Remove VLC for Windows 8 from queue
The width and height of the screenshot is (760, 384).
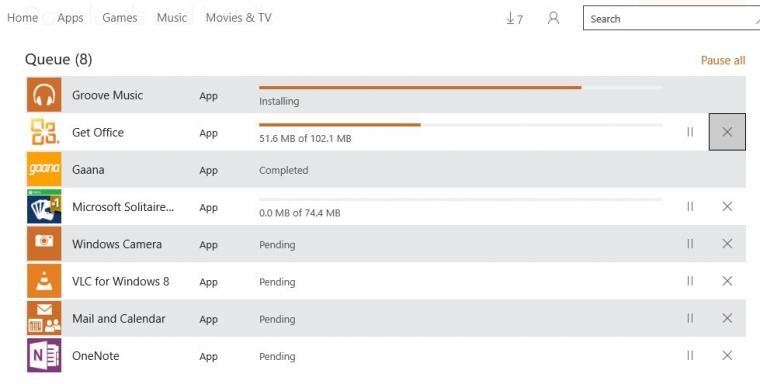[727, 281]
